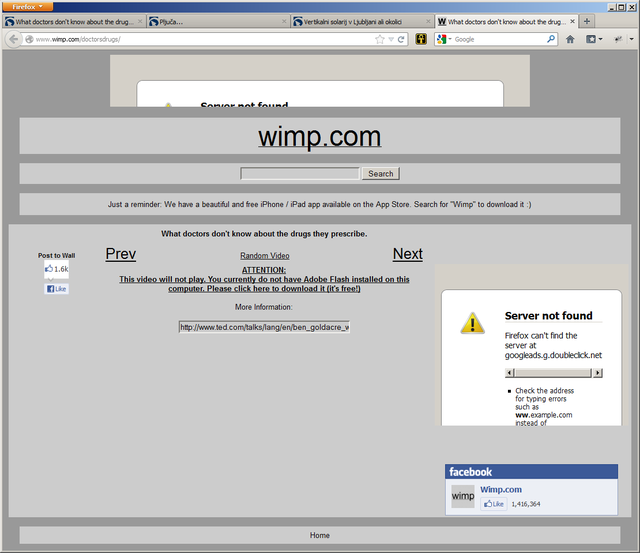Viewport: 640px width, 553px height.
Task: Select the first What doctors don't know tab
Action: [x=73, y=22]
